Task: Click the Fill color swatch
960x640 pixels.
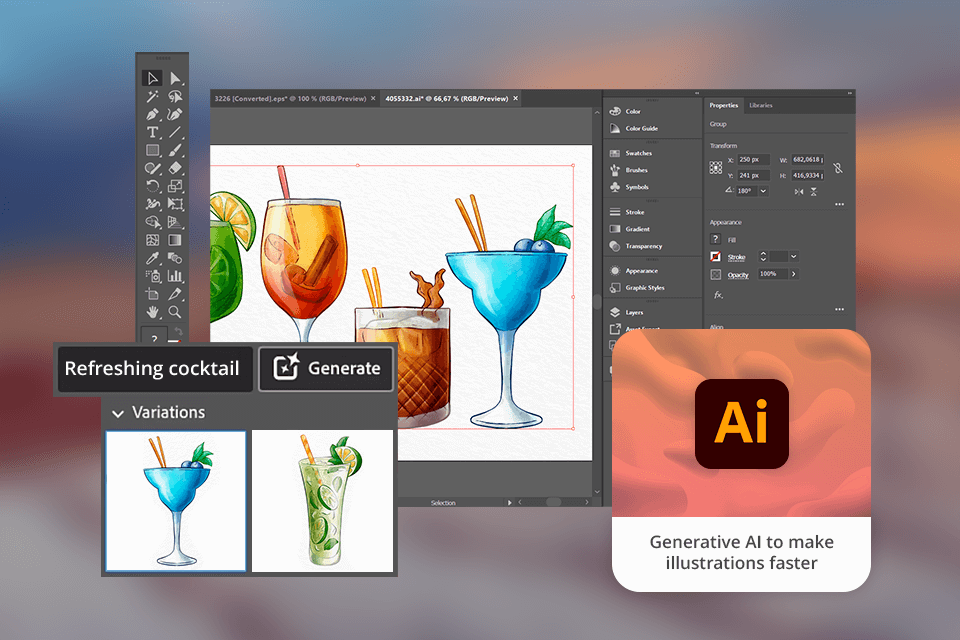Action: 716,239
